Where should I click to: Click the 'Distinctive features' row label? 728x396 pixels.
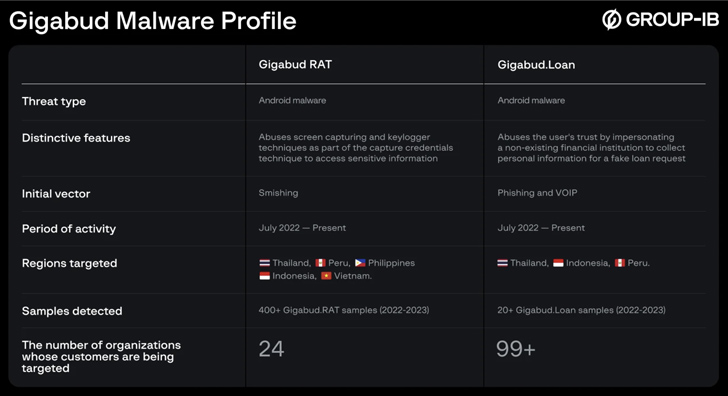click(76, 138)
